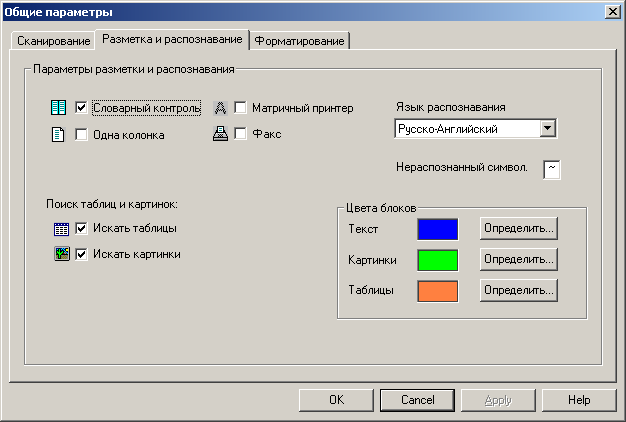Uncheck the Словарный контроль checkbox

pyautogui.click(x=81, y=108)
